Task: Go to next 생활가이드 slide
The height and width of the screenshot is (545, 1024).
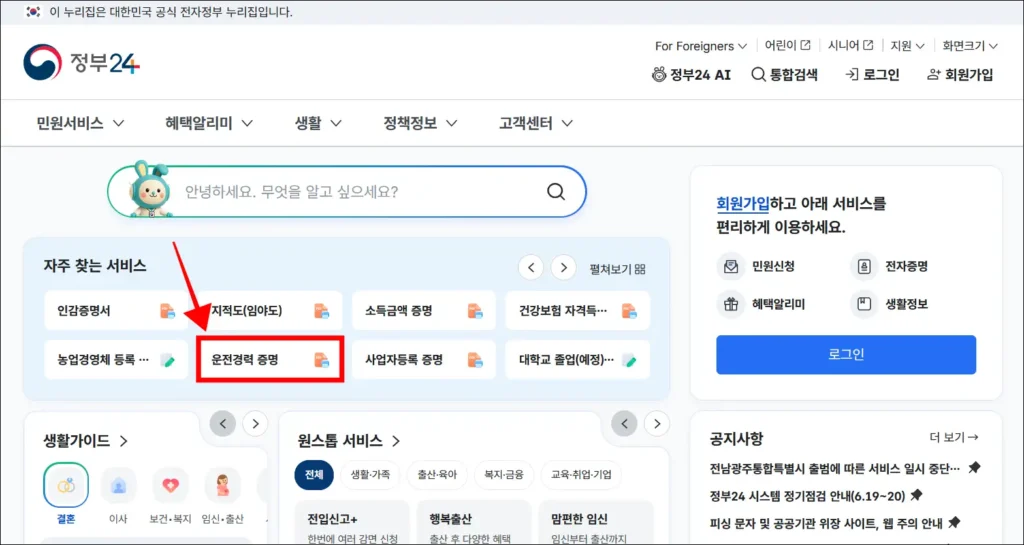Action: click(255, 424)
